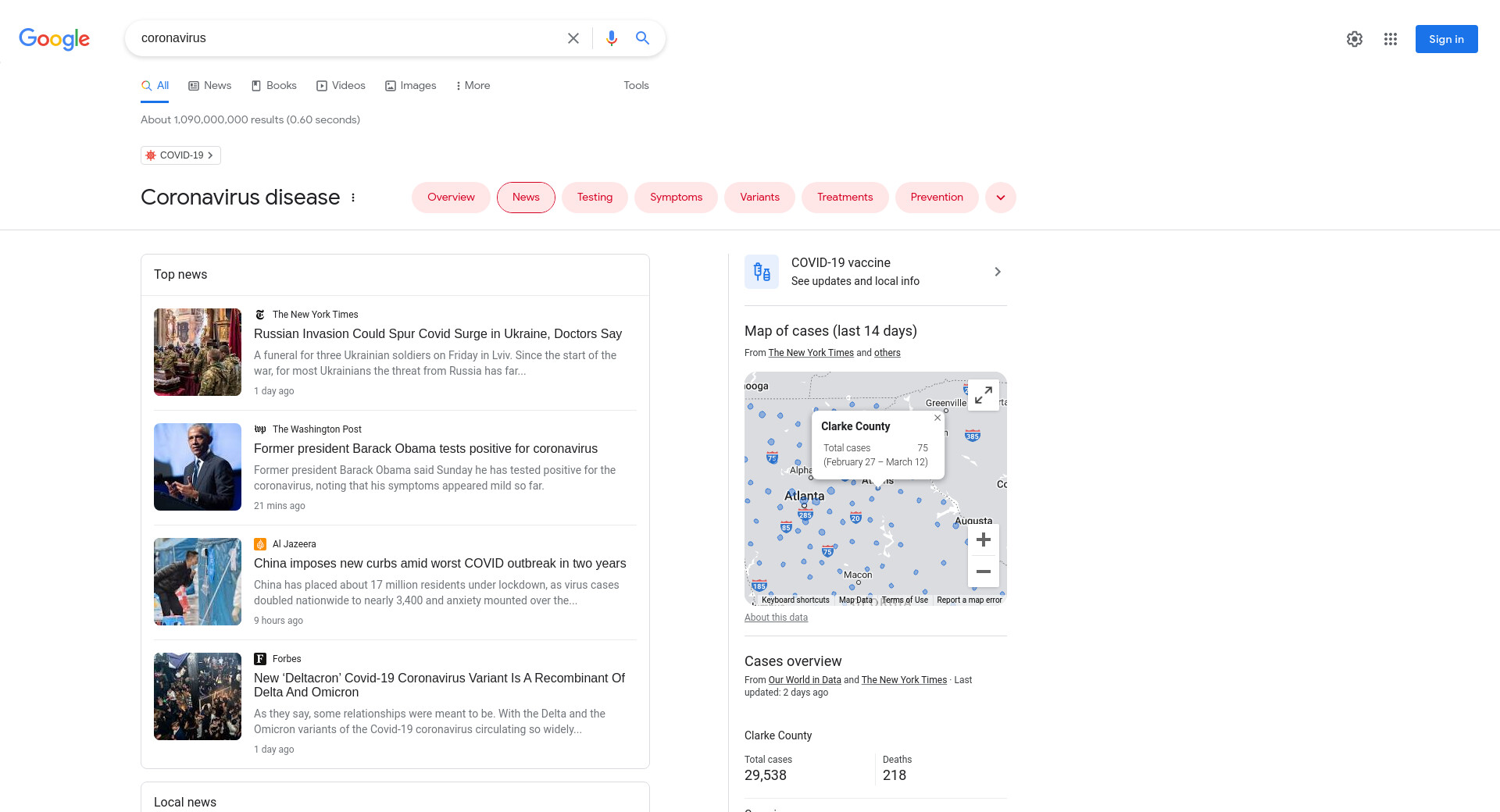Image resolution: width=1500 pixels, height=812 pixels.
Task: Expand the cases map to fullscreen
Action: [x=983, y=395]
